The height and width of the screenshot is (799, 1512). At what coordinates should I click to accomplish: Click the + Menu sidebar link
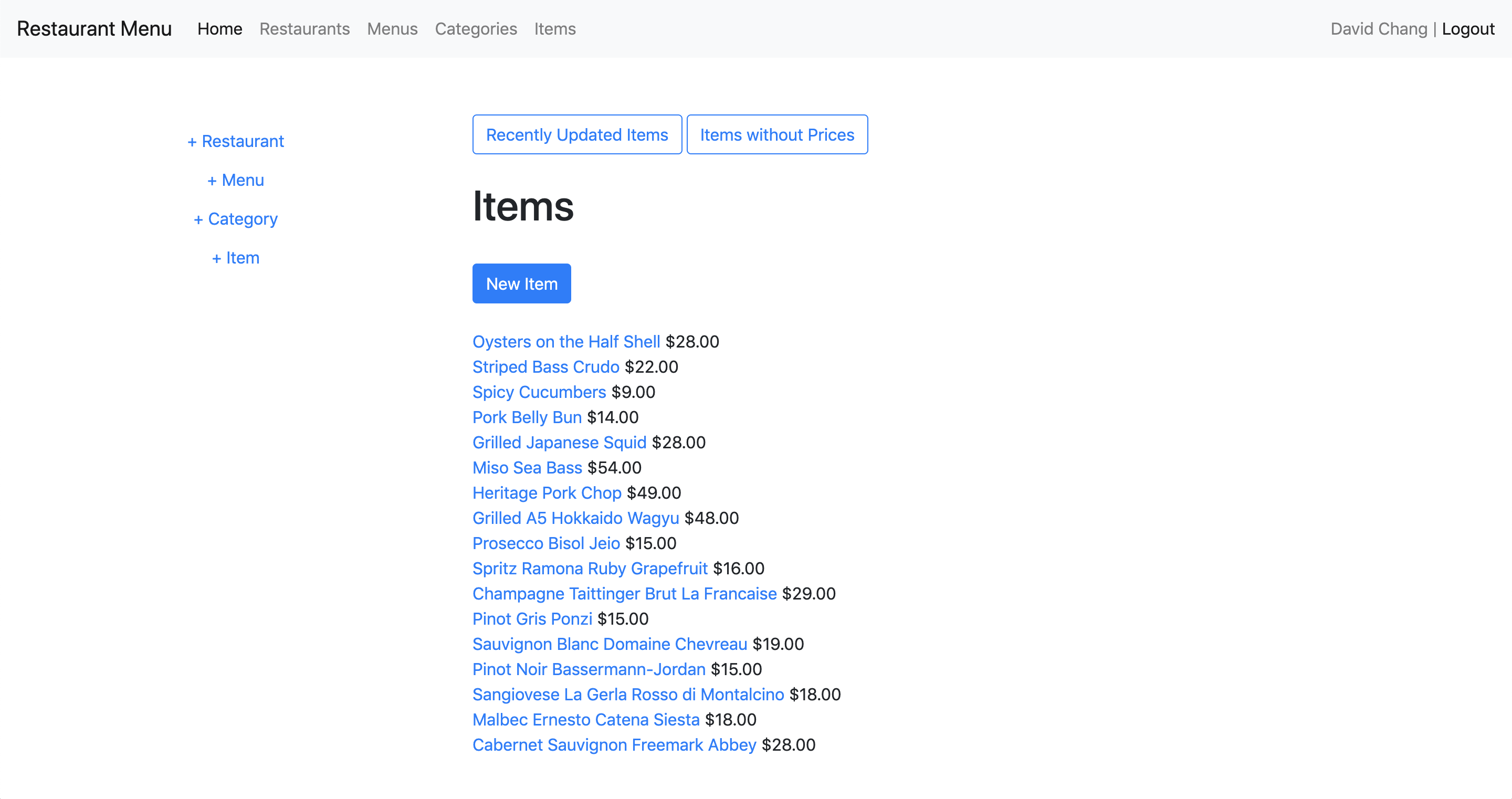coord(235,180)
